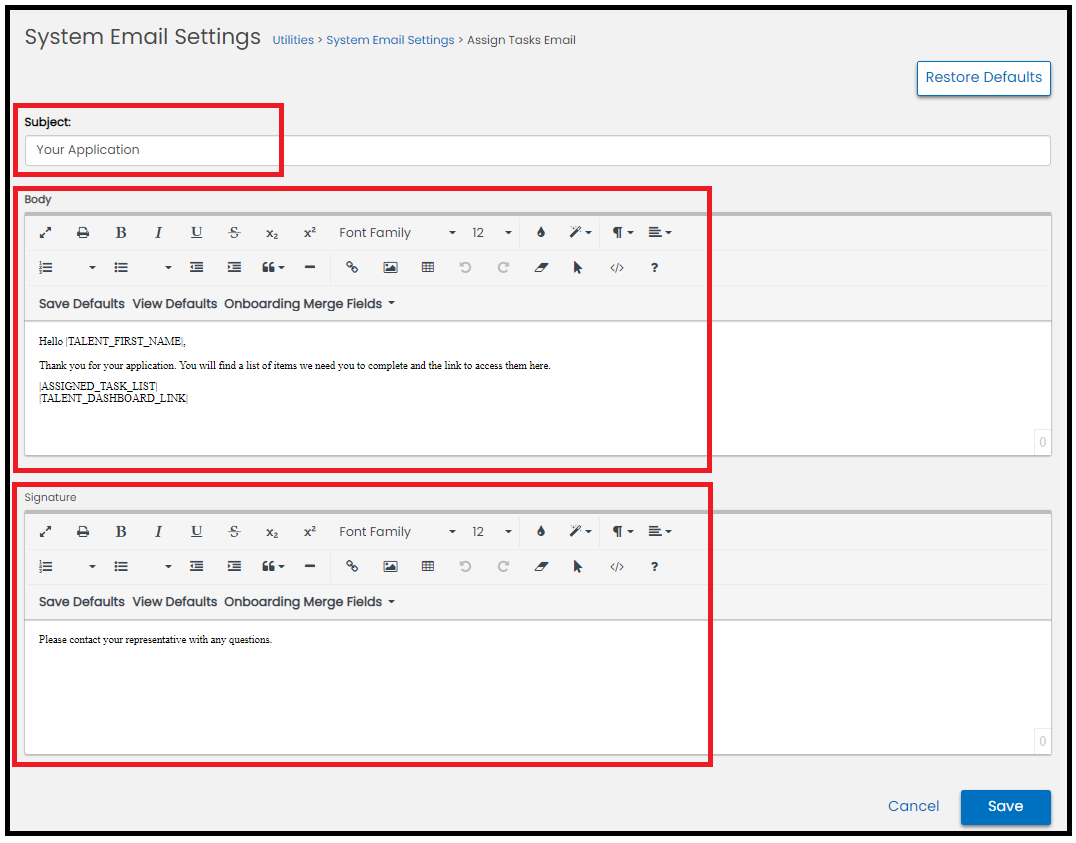1076x843 pixels.
Task: Open System Email Settings breadcrumb link
Action: click(390, 40)
